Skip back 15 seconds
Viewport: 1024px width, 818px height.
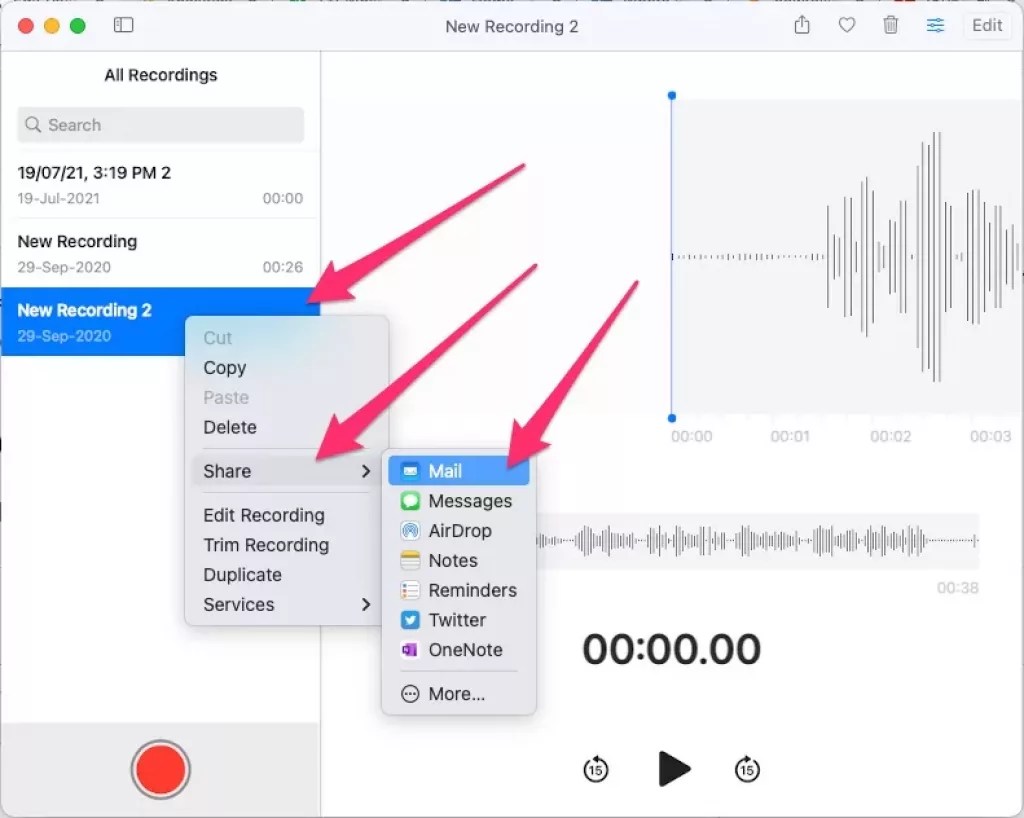[595, 769]
